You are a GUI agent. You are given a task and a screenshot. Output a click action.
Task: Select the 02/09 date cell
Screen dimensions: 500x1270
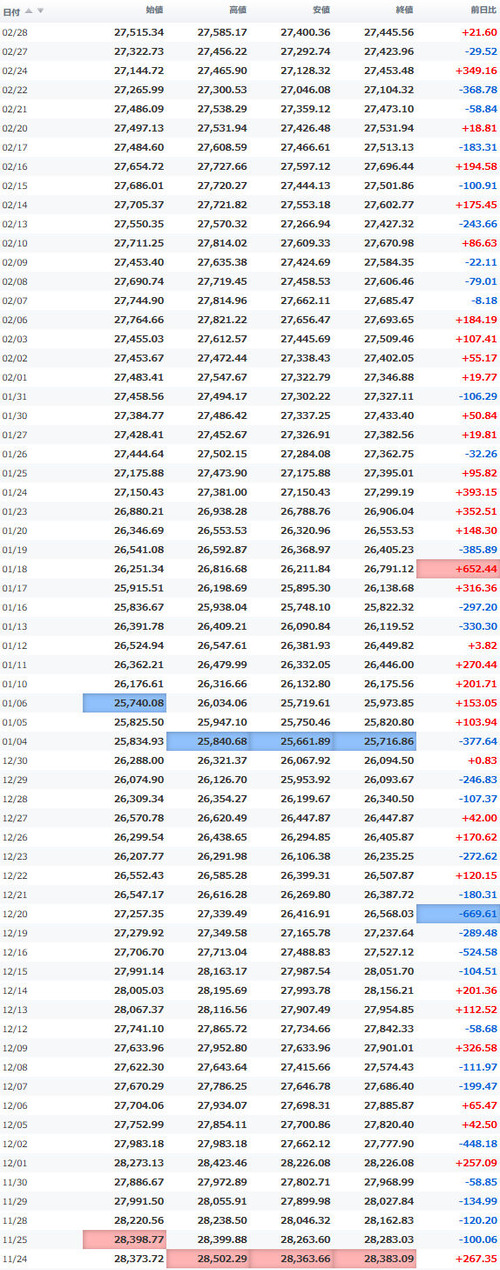pyautogui.click(x=16, y=262)
